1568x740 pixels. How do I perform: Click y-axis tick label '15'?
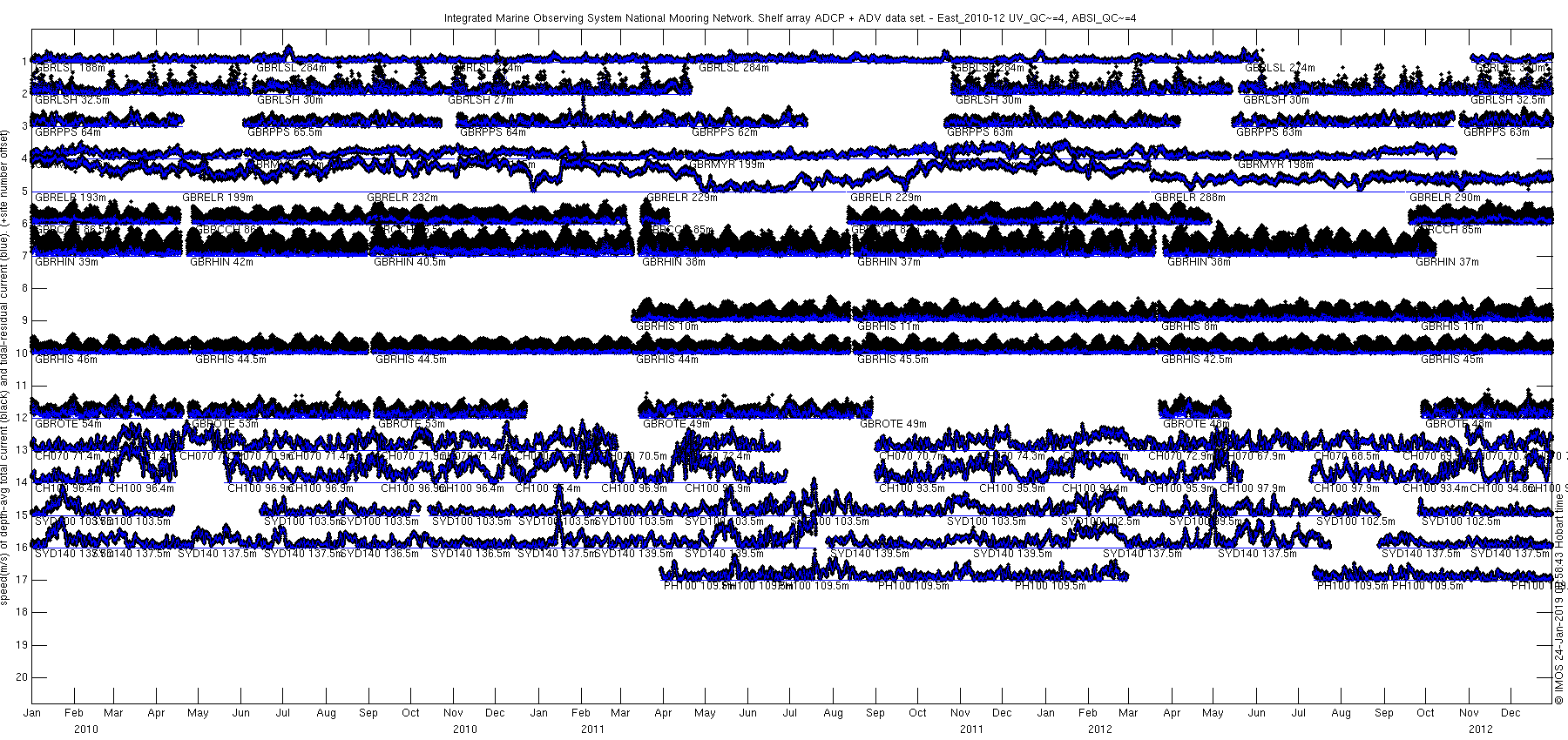click(21, 515)
